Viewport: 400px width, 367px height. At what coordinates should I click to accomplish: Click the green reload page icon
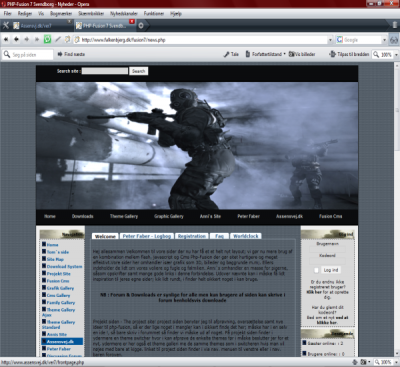coord(47,39)
